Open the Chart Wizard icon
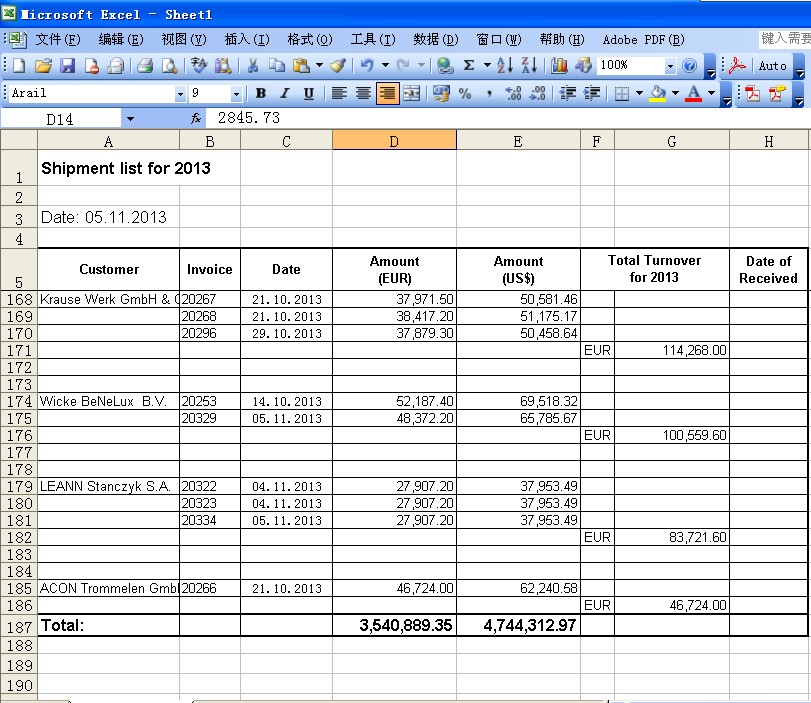The width and height of the screenshot is (811, 703). pos(559,66)
